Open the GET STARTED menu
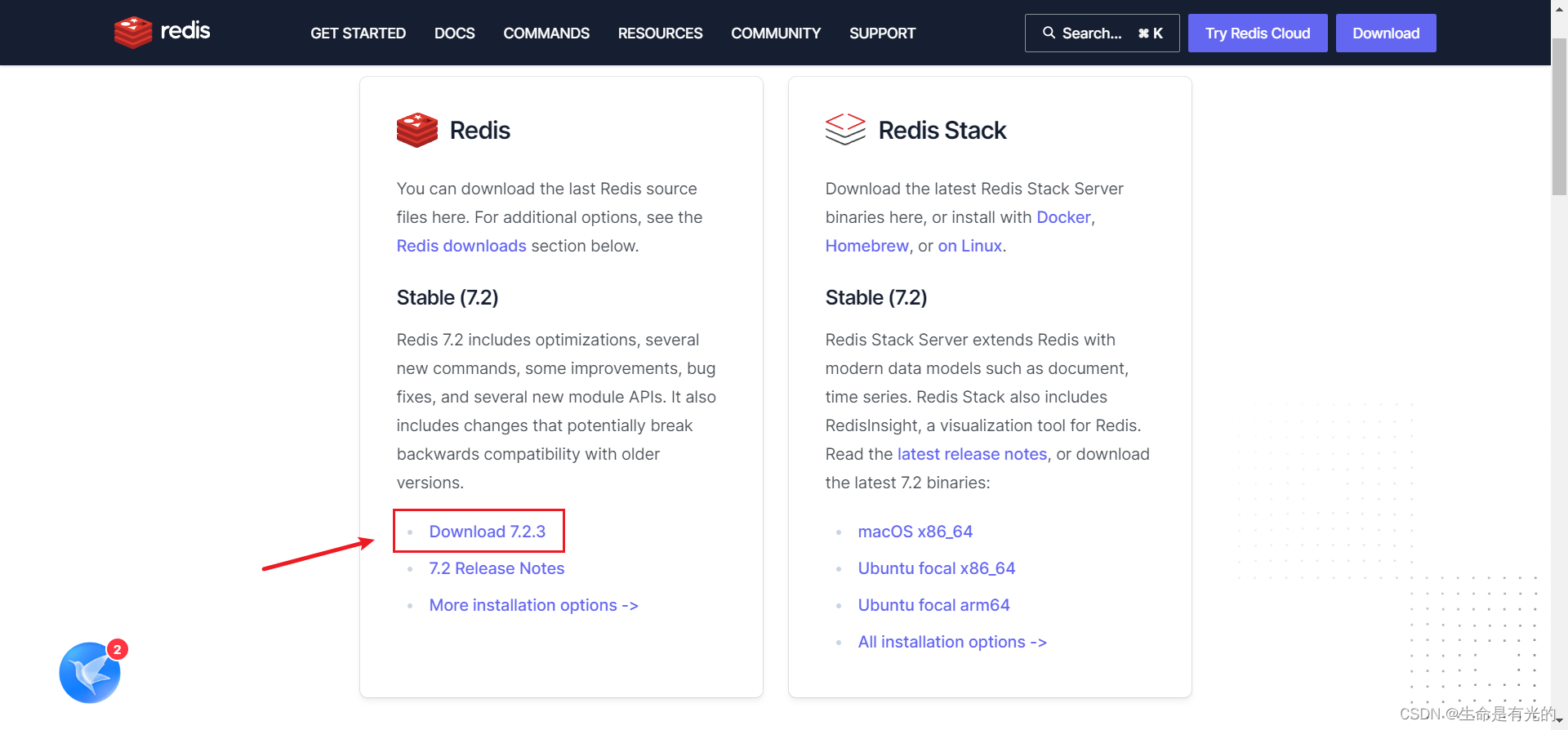This screenshot has width=1568, height=730. click(x=358, y=33)
